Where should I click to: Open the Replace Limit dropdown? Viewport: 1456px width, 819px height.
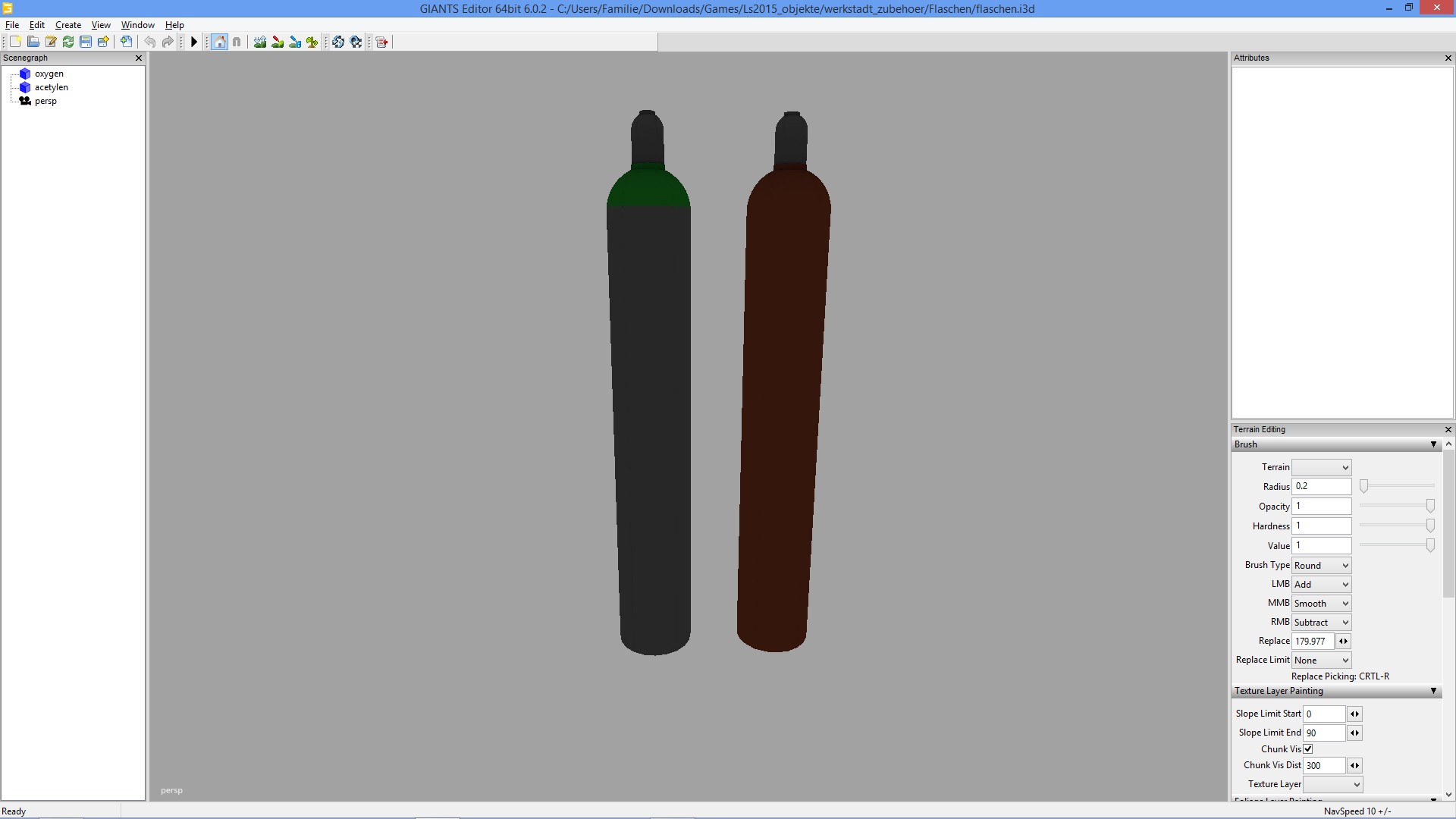coord(1321,660)
